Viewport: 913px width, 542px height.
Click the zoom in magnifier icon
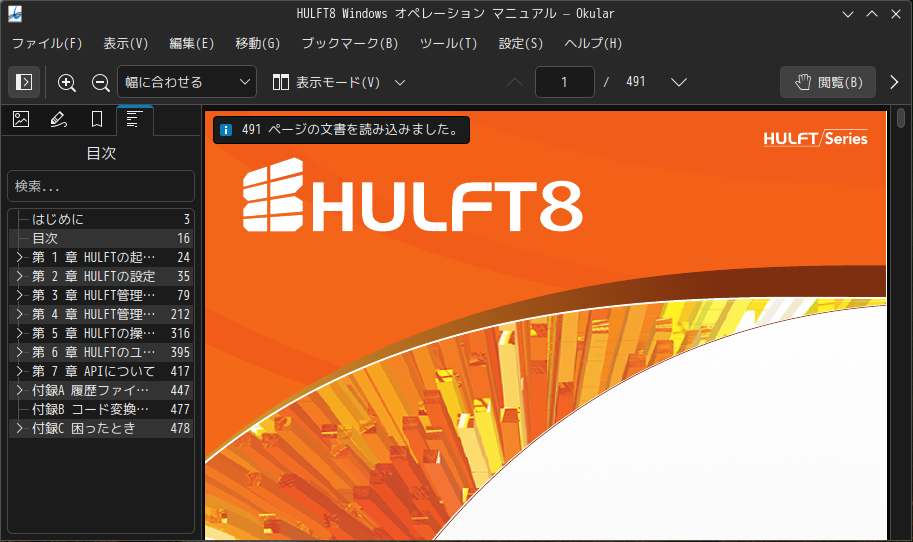coord(67,83)
